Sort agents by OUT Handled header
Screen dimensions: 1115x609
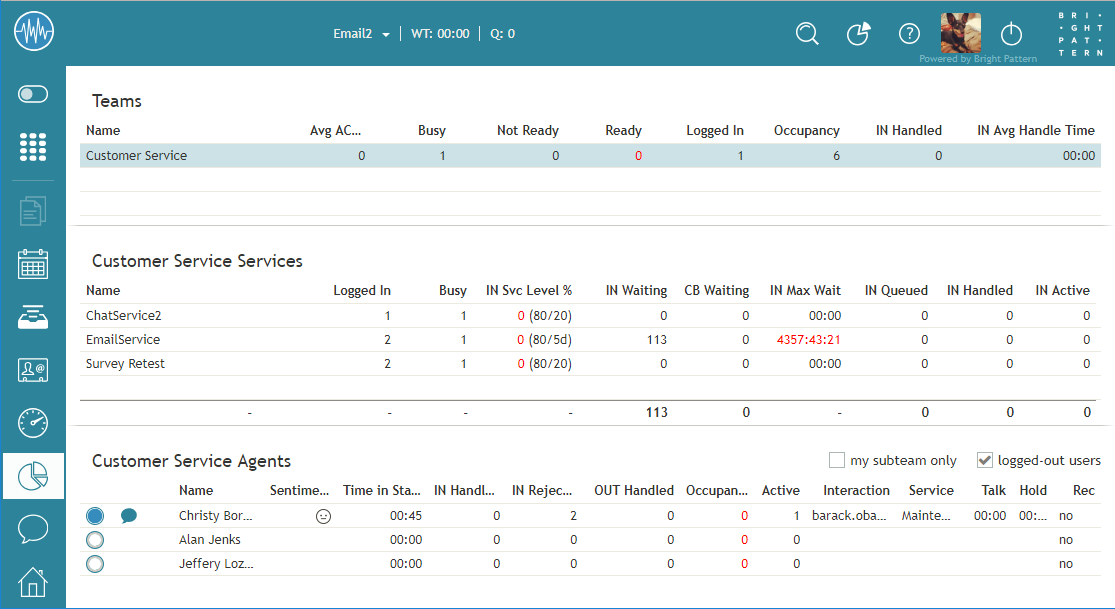click(x=634, y=490)
